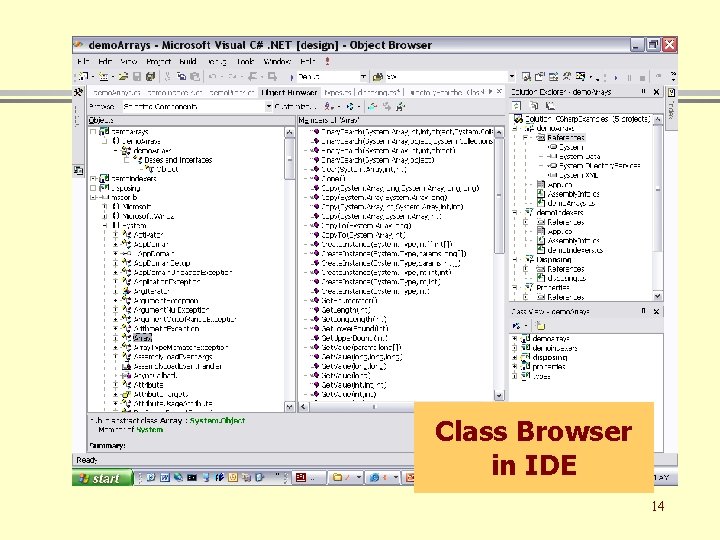Select the Solution 'CSharpExamples' root node
This screenshot has width=720, height=540.
tap(587, 119)
